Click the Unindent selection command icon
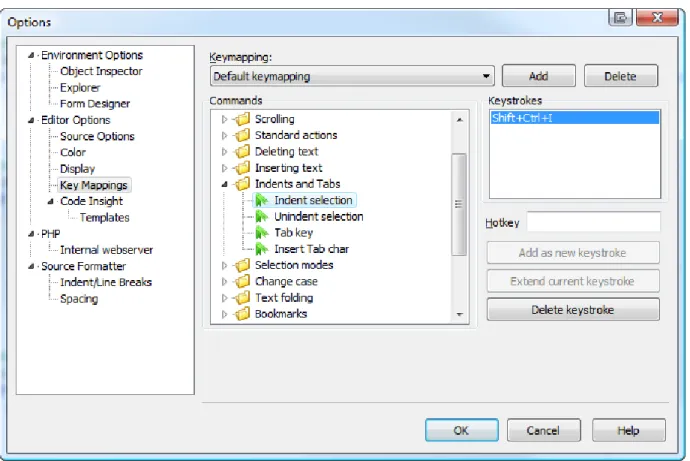This screenshot has height=461, width=690. [262, 216]
